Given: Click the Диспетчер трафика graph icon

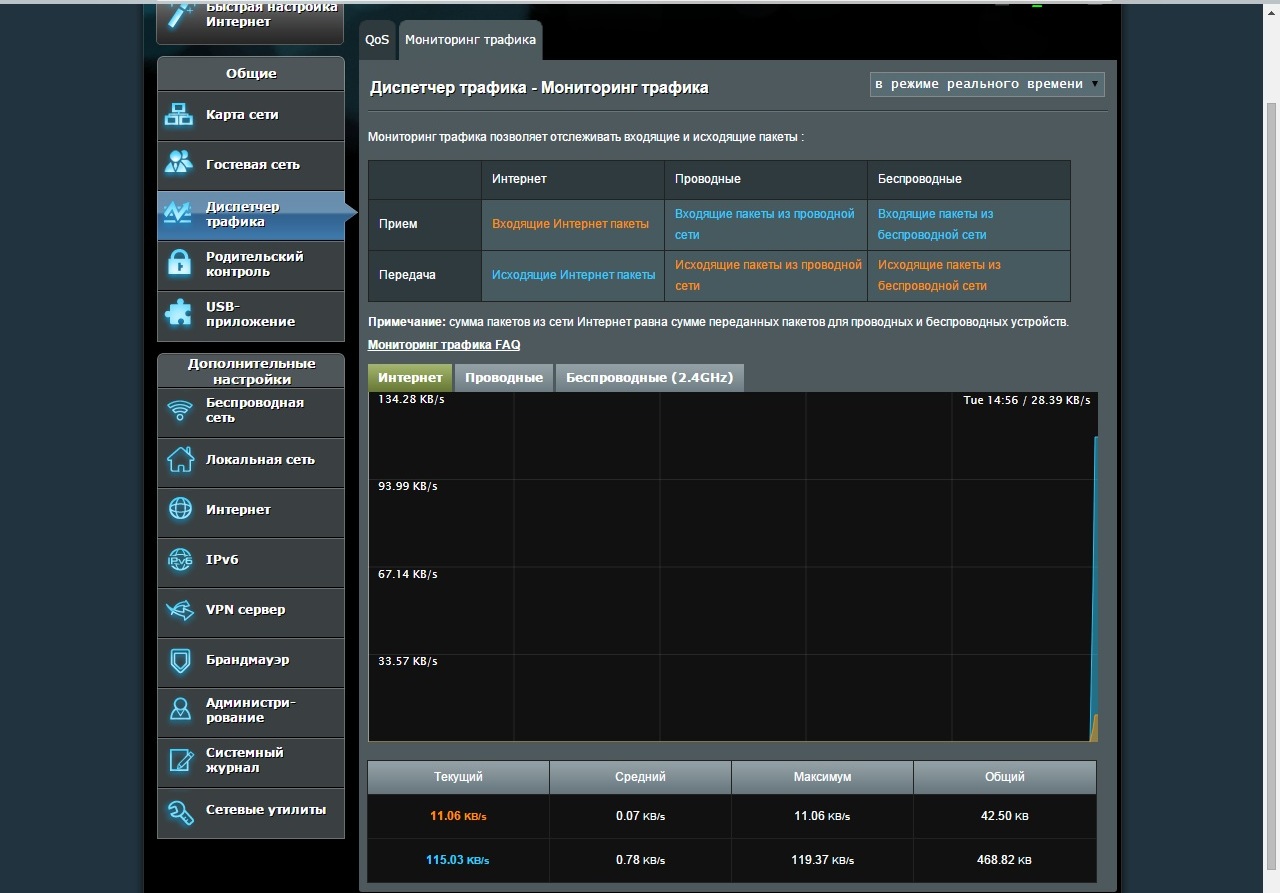Looking at the screenshot, I should pyautogui.click(x=179, y=214).
